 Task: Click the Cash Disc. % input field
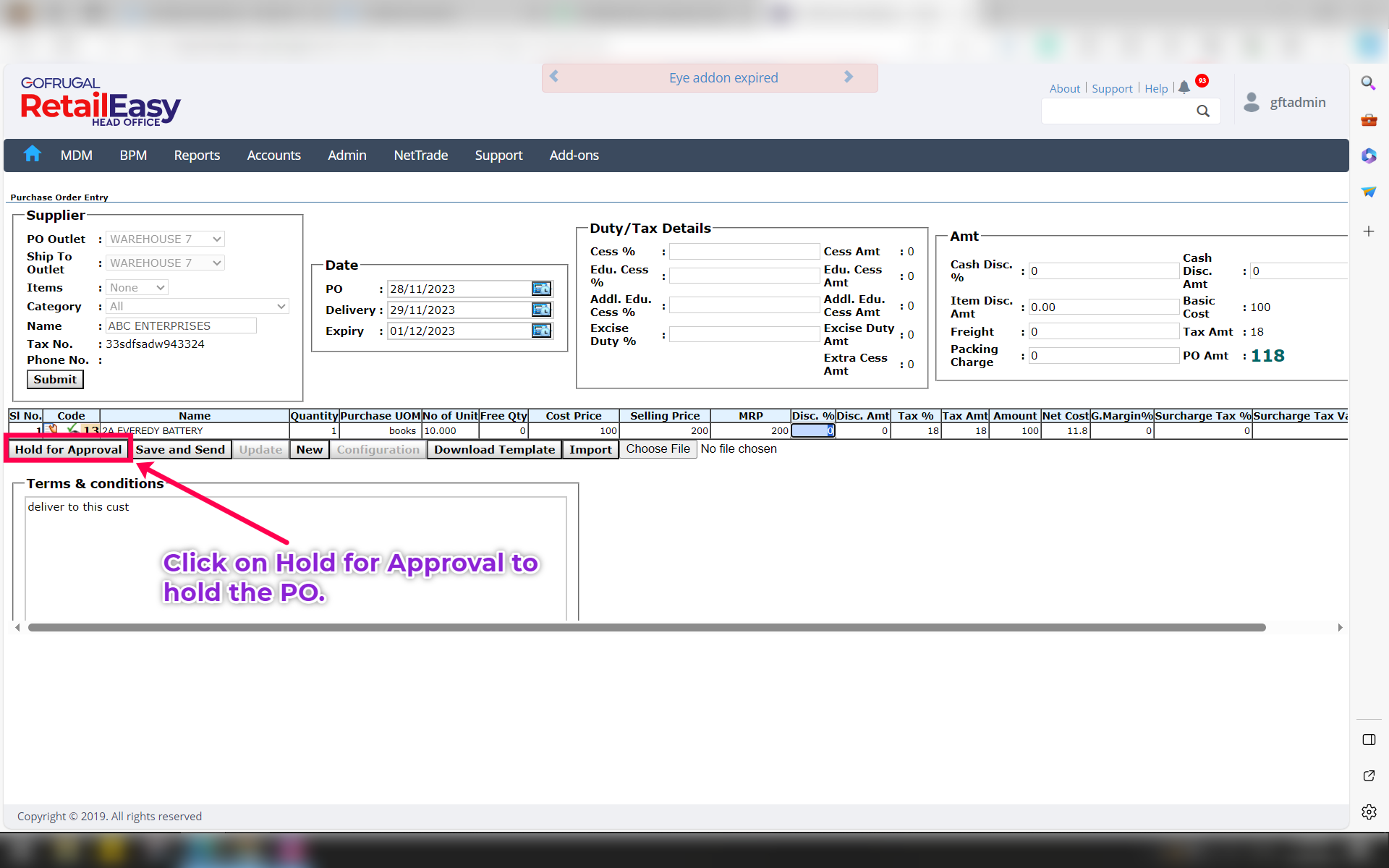click(x=1103, y=271)
